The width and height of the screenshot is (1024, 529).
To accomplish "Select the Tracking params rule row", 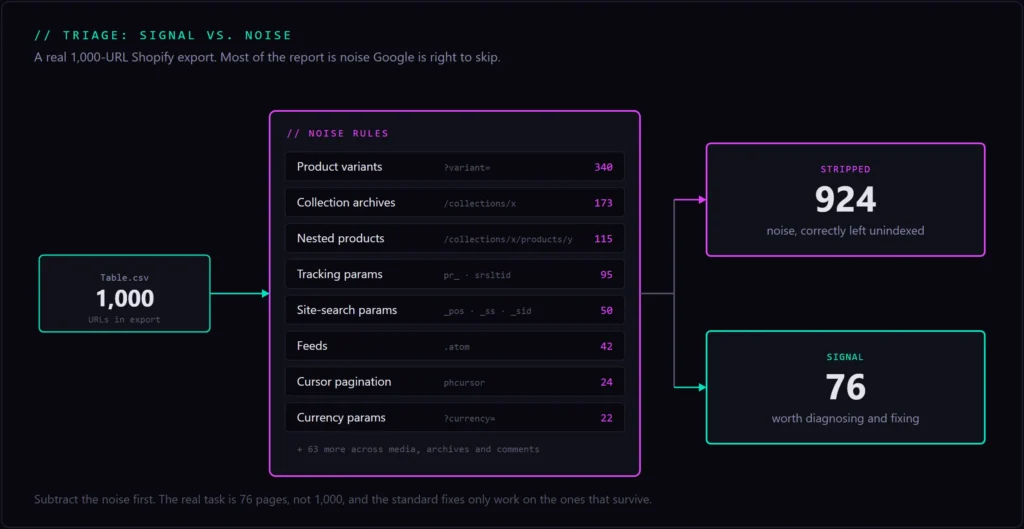I will 455,274.
